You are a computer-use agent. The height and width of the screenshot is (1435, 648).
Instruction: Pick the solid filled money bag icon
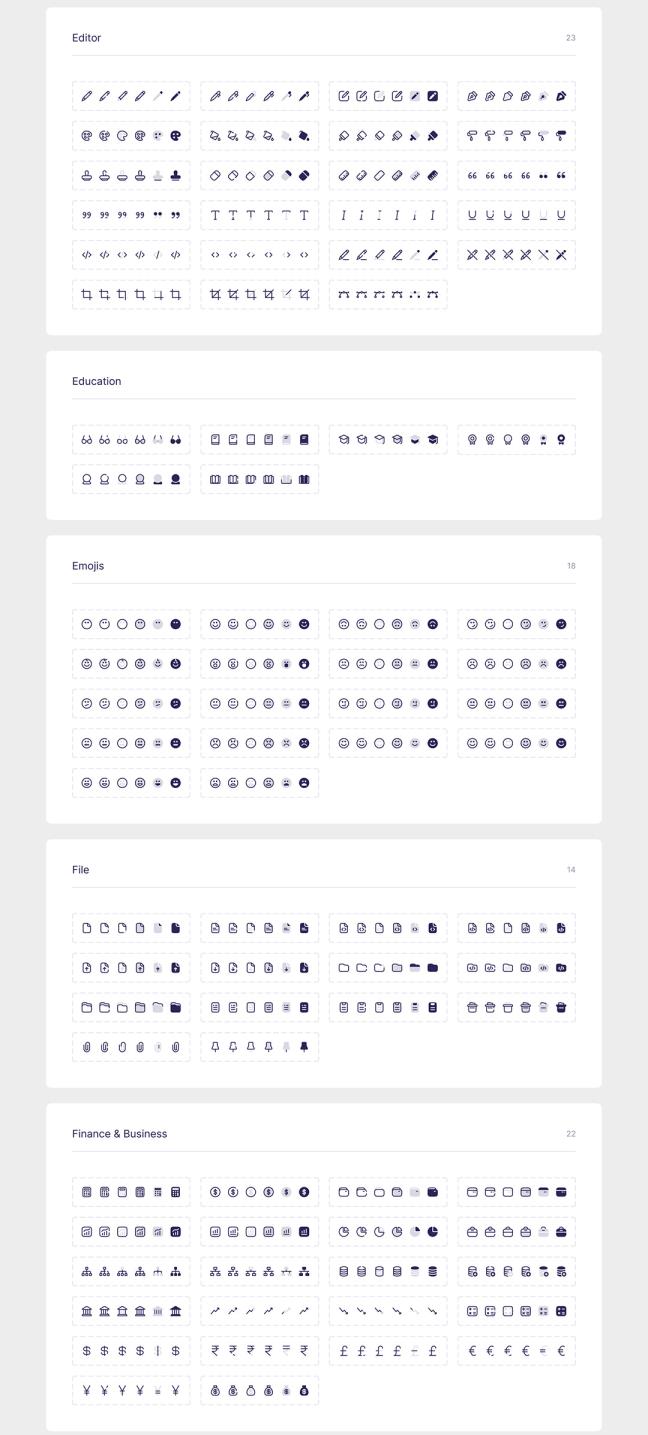(x=304, y=1390)
